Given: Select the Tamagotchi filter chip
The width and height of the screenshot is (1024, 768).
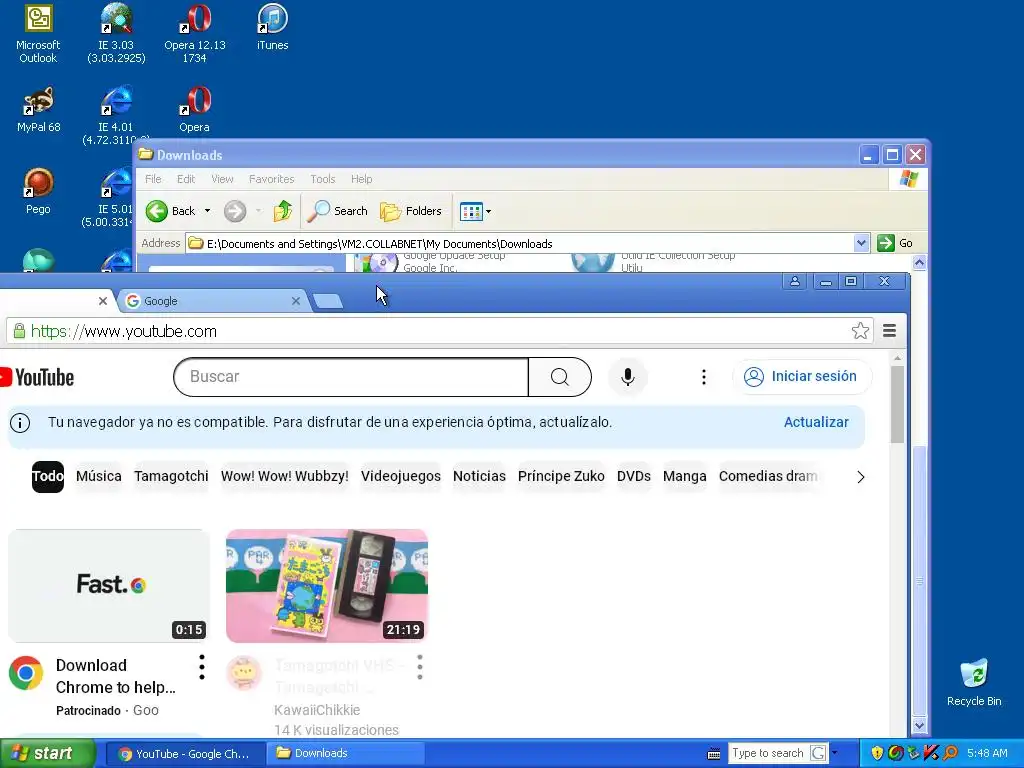Looking at the screenshot, I should tap(171, 476).
